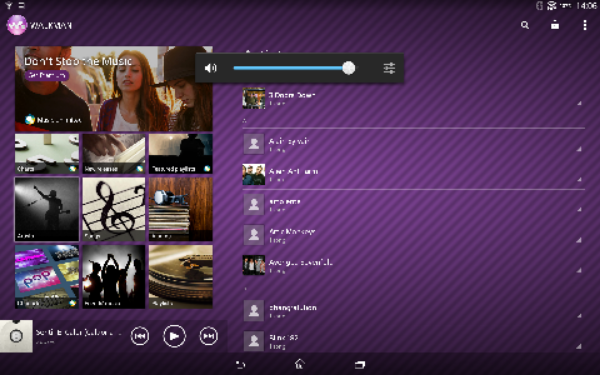Adjust the volume slider handle

coord(349,68)
